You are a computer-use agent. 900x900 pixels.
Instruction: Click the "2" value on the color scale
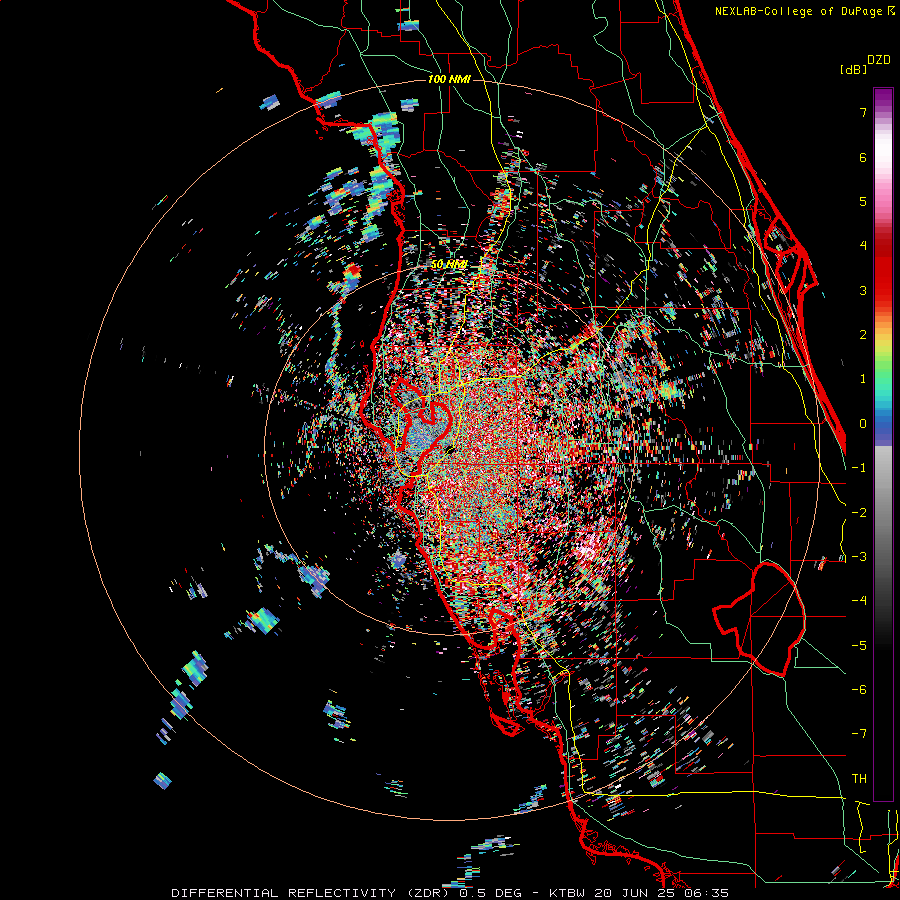(x=863, y=335)
